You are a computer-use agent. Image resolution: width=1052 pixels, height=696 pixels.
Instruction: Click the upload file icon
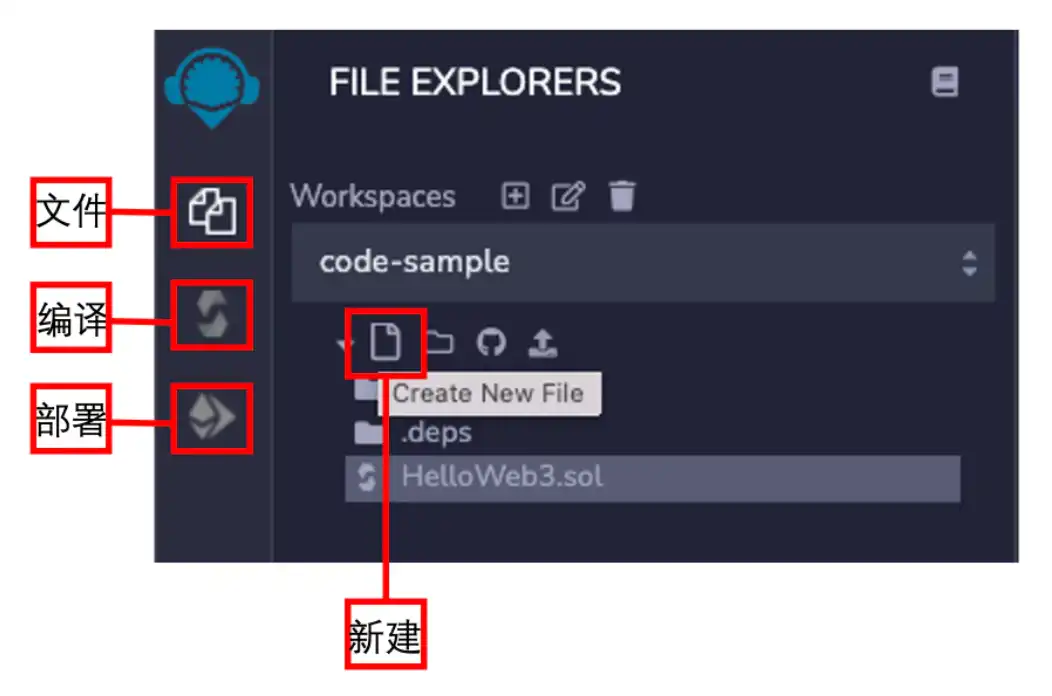pos(543,343)
